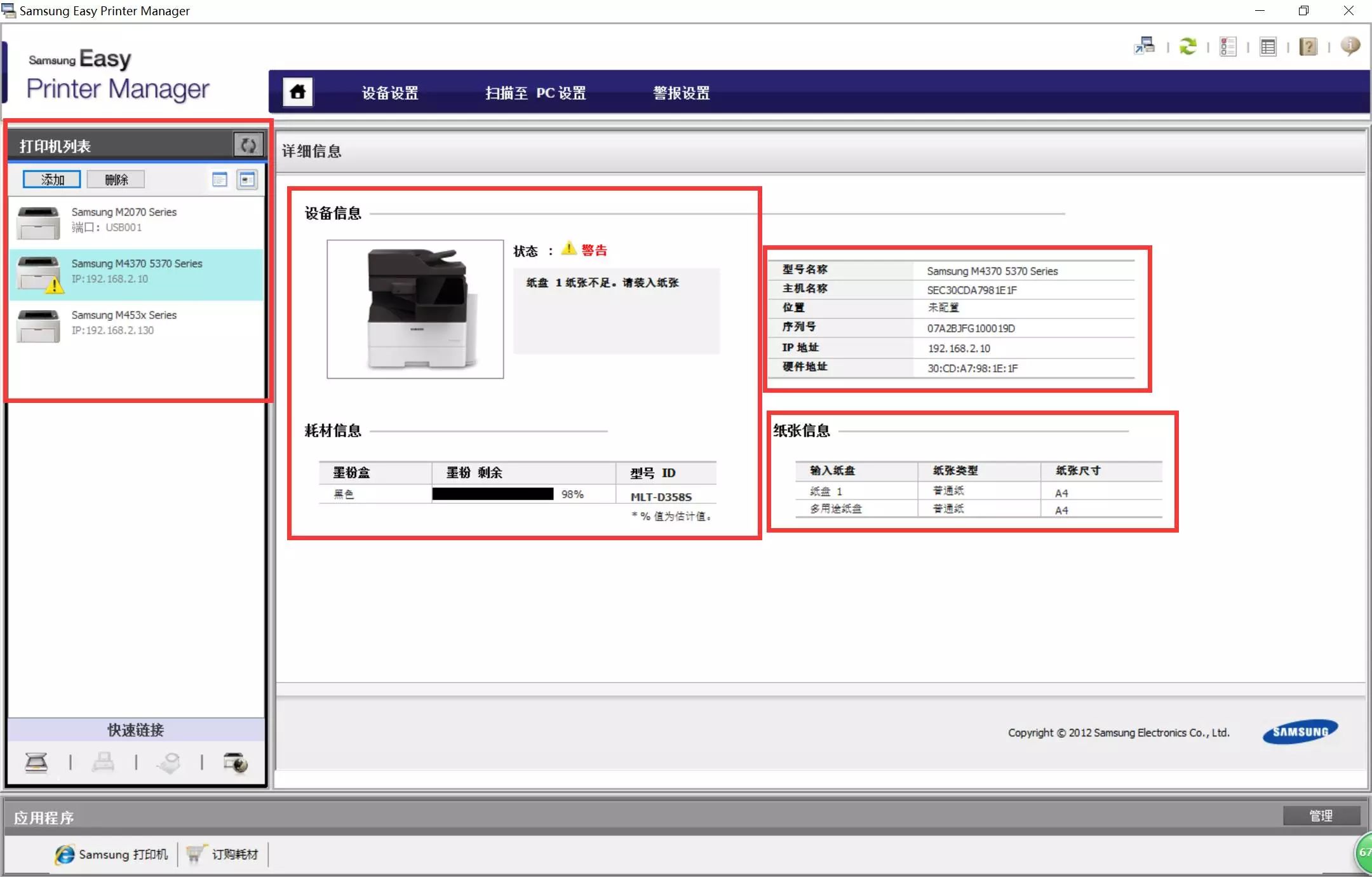
Task: Click the 管理 button
Action: click(x=1321, y=815)
